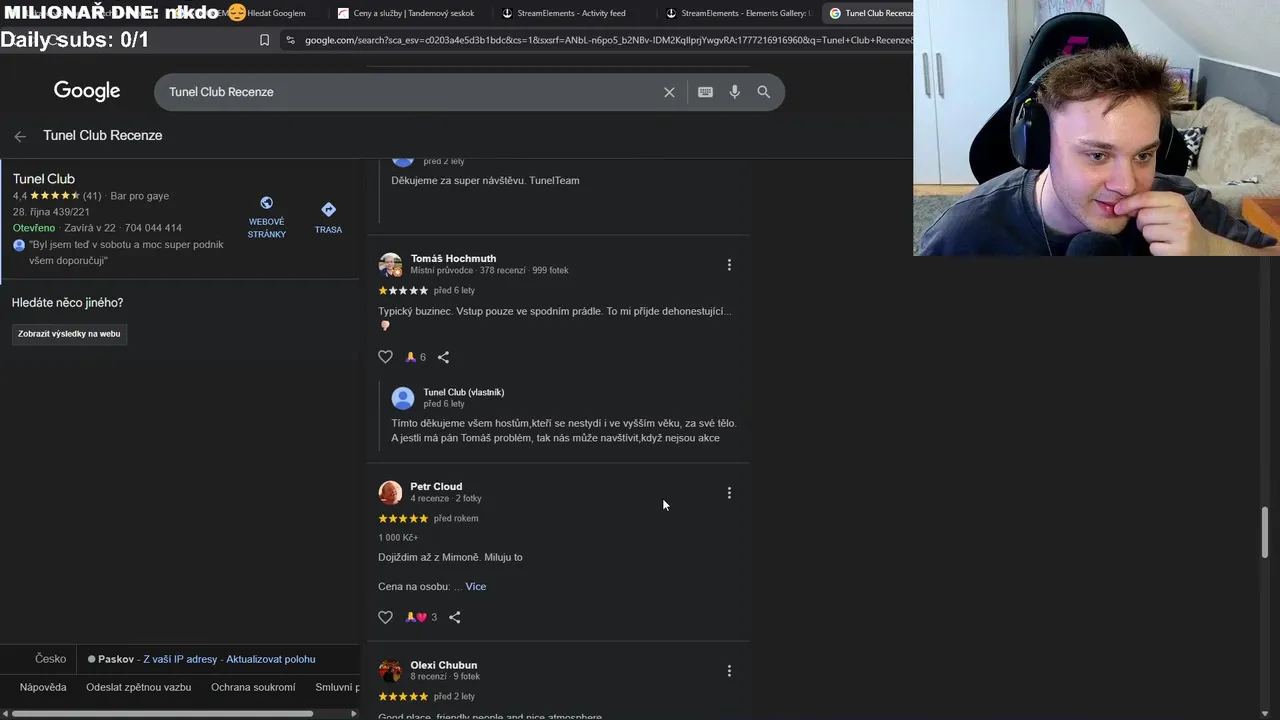The height and width of the screenshot is (720, 1280).
Task: View site information icon in address bar
Action: click(290, 40)
